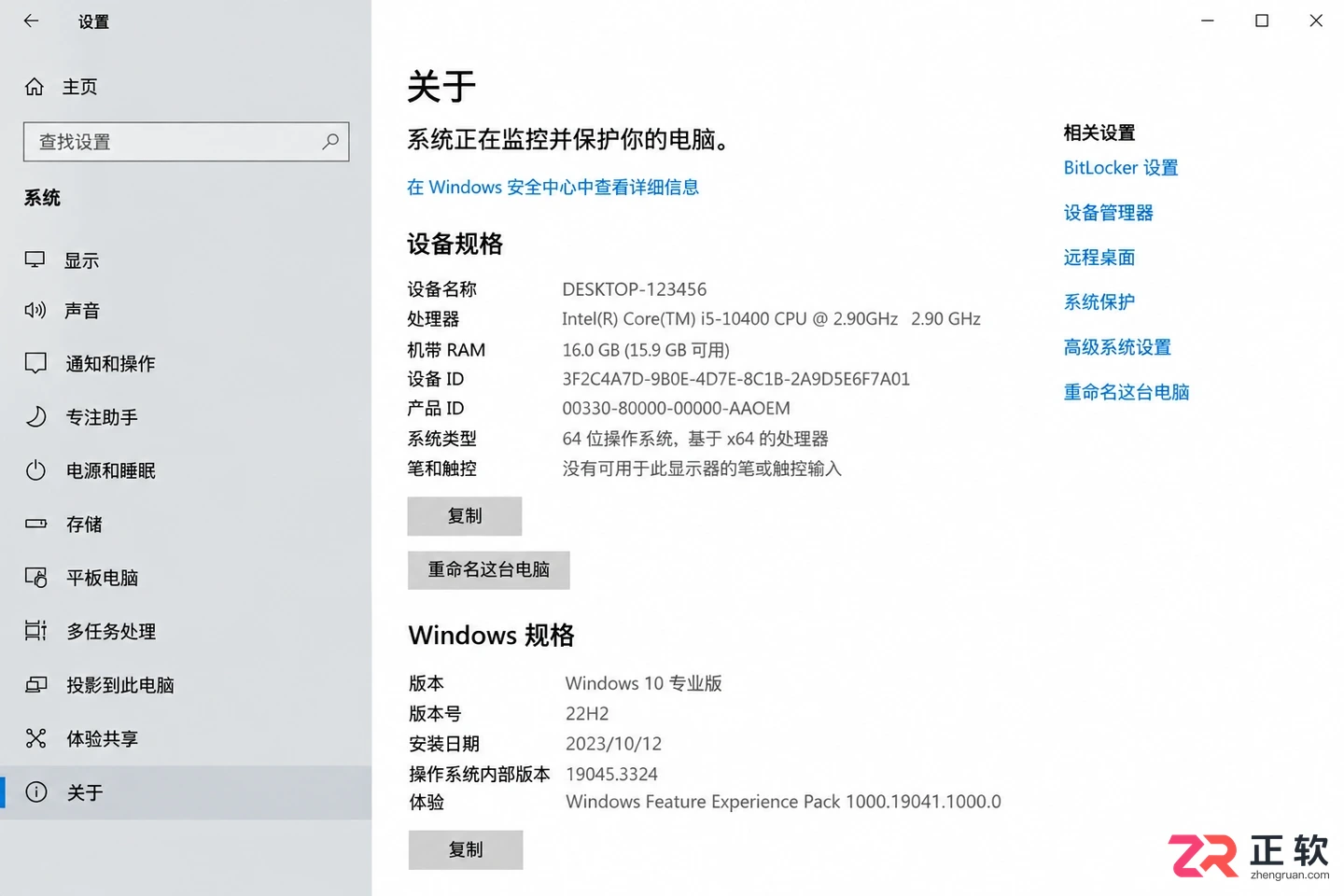Focus the 查找设置 search box
This screenshot has height=896, width=1344.
point(187,142)
